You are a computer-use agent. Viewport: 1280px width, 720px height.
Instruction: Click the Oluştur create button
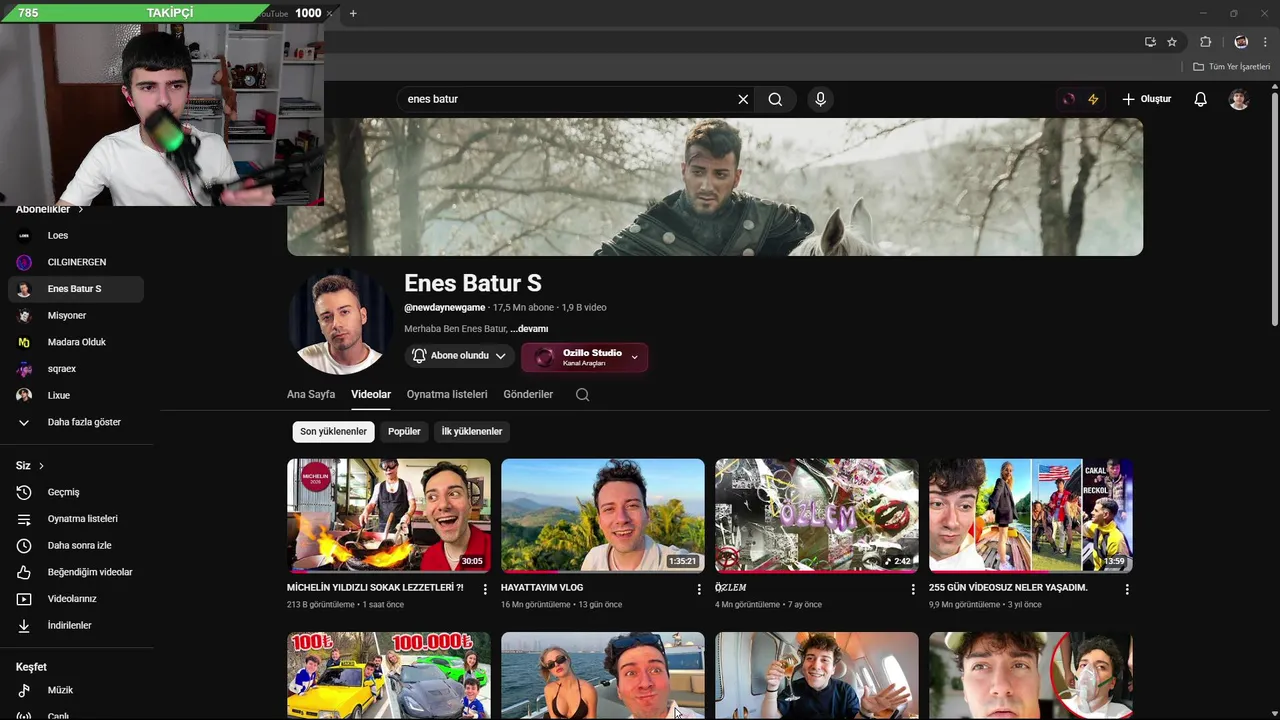[x=1146, y=99]
